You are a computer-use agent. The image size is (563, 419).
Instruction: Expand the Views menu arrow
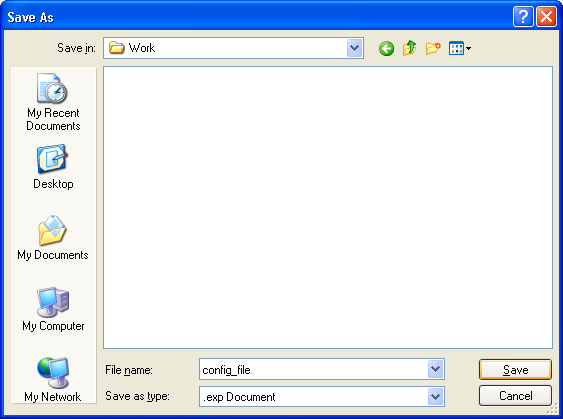[469, 48]
